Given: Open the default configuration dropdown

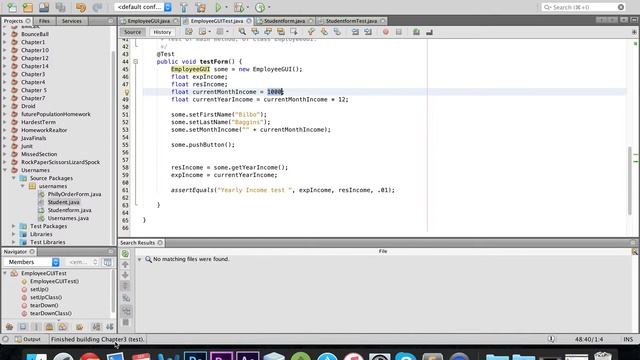Looking at the screenshot, I should tap(143, 7).
